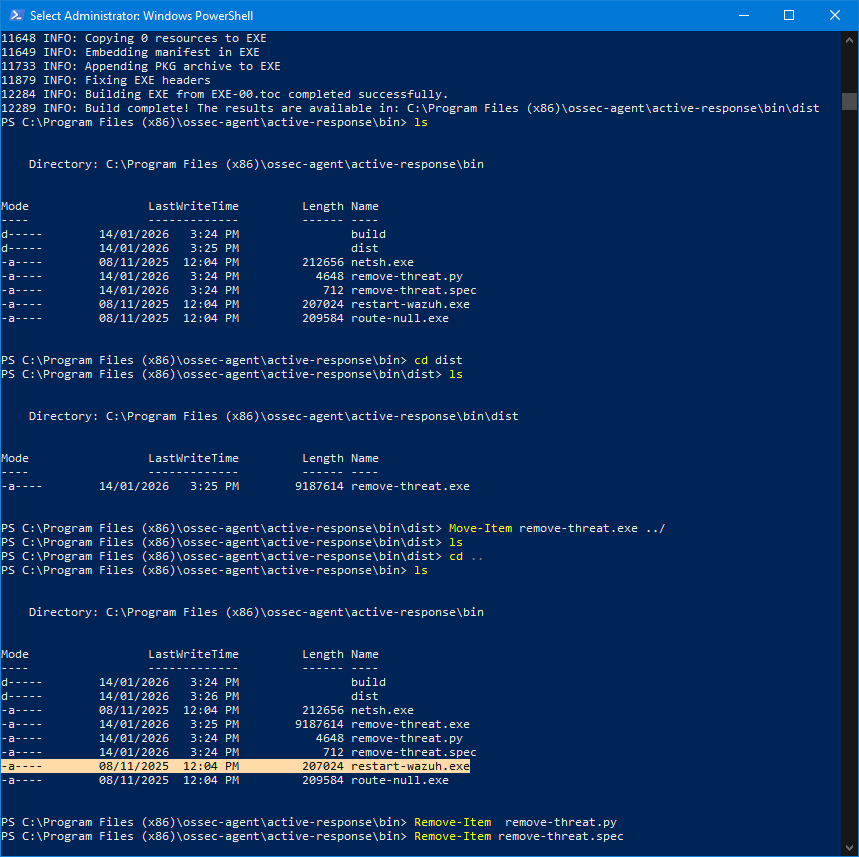The image size is (859, 857).
Task: Maximize the PowerShell window
Action: click(788, 15)
